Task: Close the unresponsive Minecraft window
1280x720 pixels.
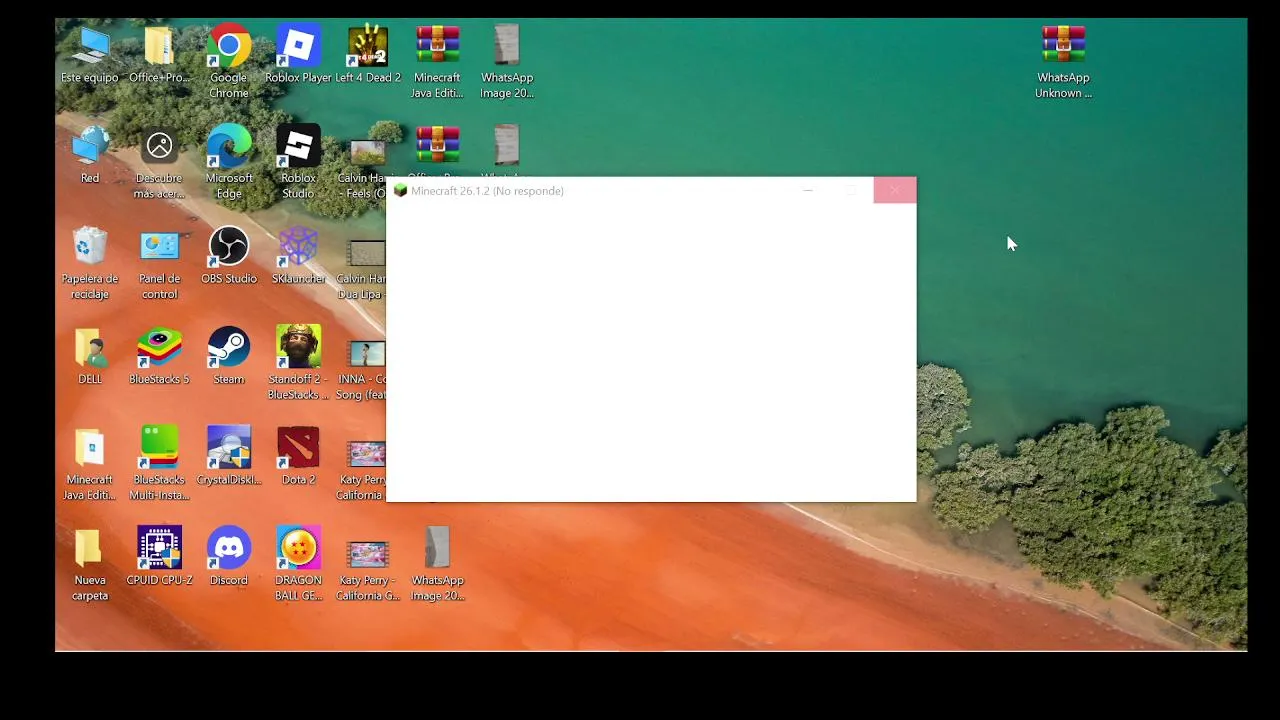Action: (x=894, y=190)
